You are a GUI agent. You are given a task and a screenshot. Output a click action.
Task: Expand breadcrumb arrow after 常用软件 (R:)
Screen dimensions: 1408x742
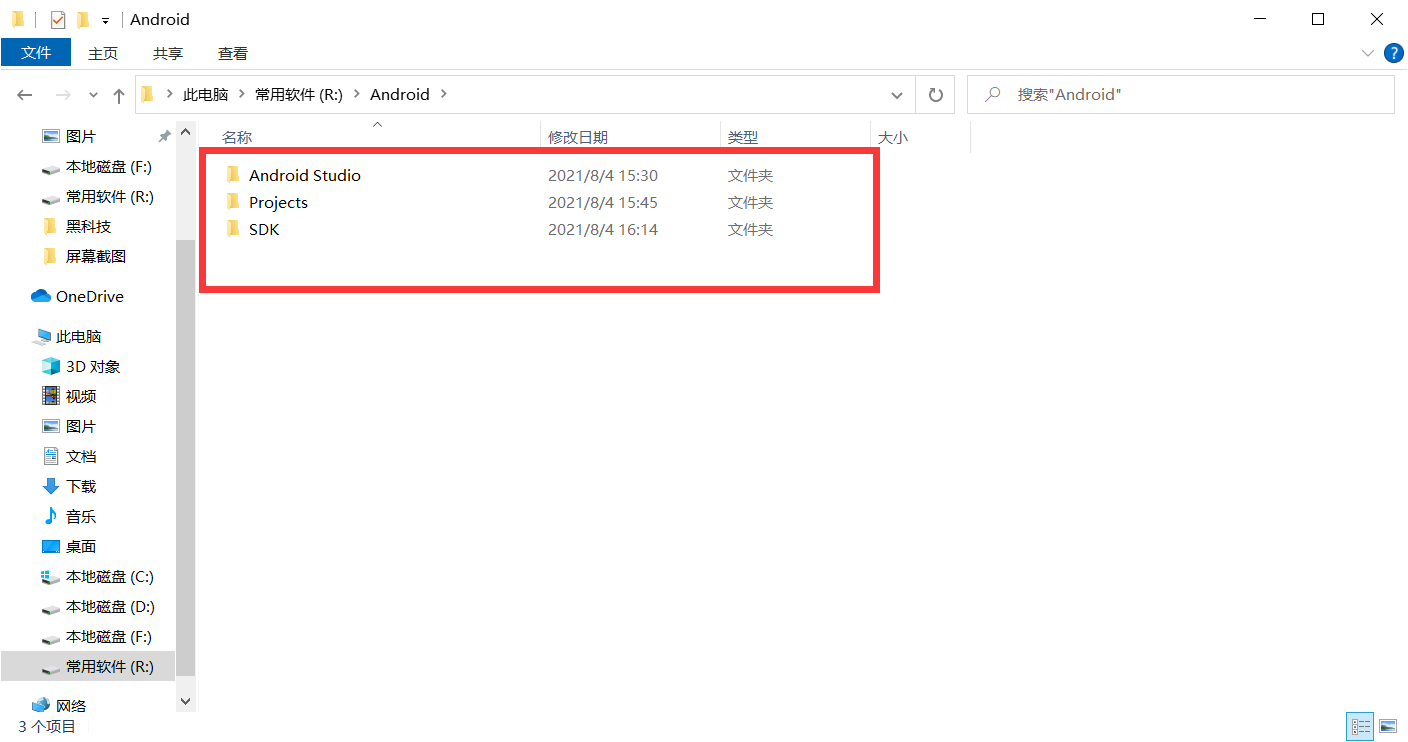[x=356, y=94]
